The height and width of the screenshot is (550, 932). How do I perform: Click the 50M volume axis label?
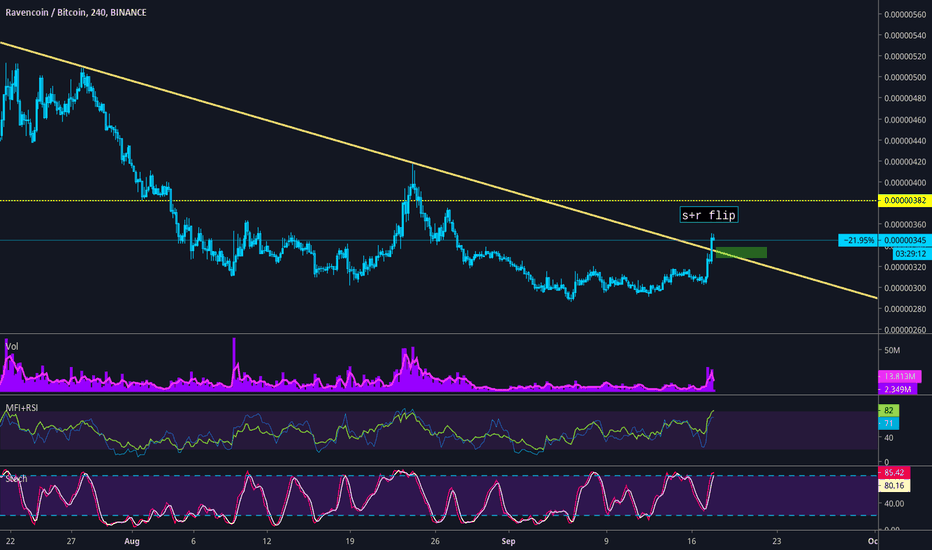point(892,350)
